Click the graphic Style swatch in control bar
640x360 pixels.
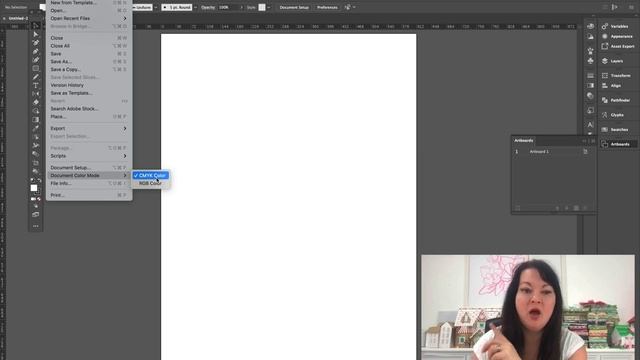[262, 7]
